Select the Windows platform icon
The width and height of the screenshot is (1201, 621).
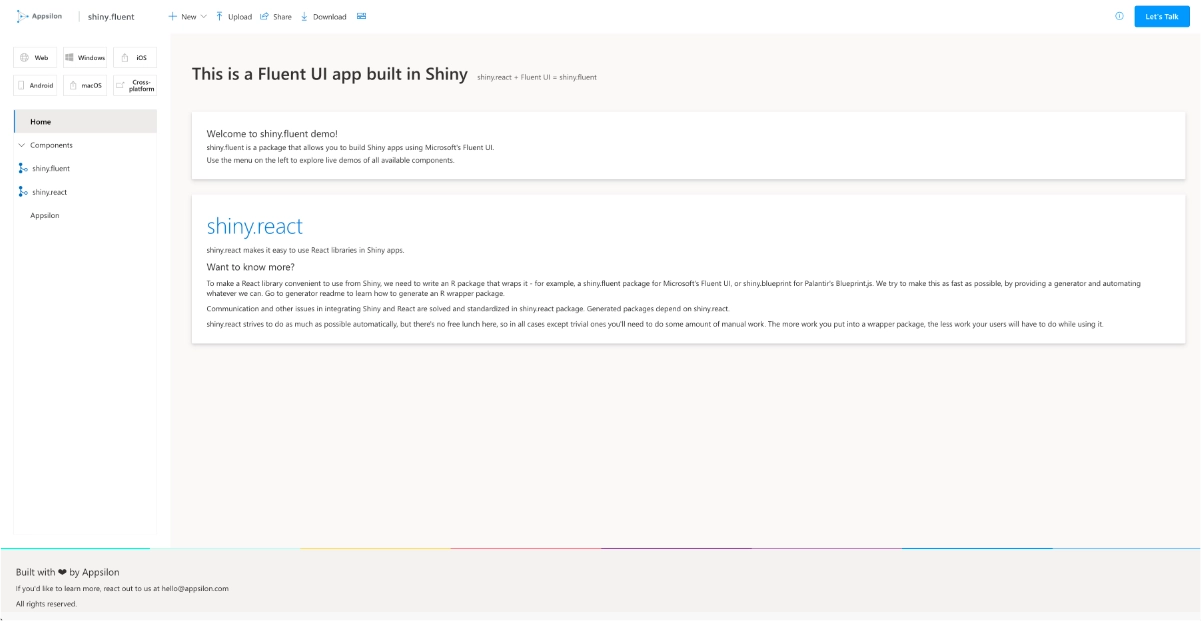[71, 57]
